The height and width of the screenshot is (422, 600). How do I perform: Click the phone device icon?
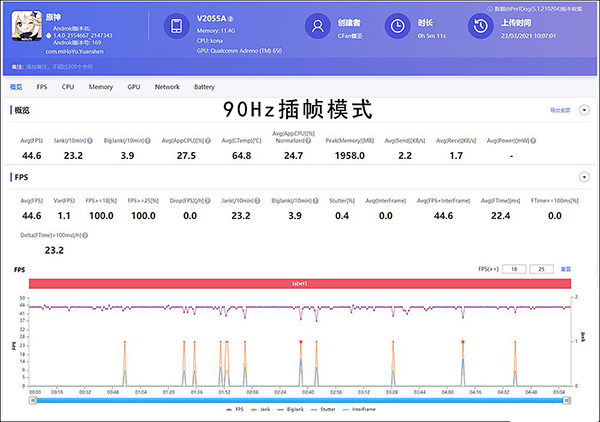(x=175, y=27)
